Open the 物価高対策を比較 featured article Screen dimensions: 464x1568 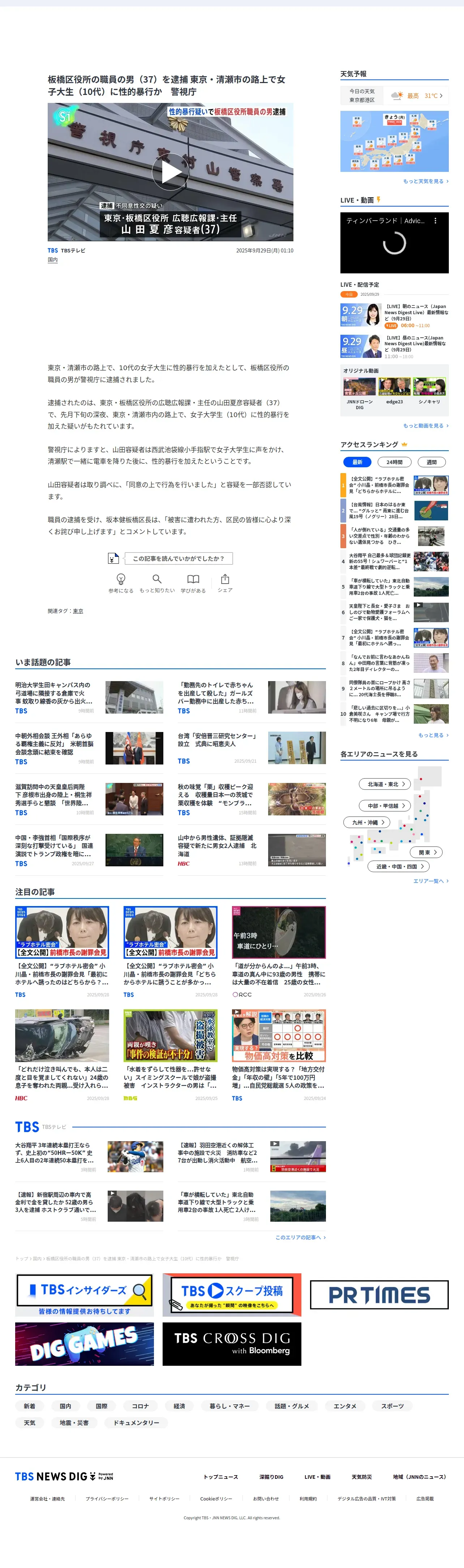(279, 1056)
